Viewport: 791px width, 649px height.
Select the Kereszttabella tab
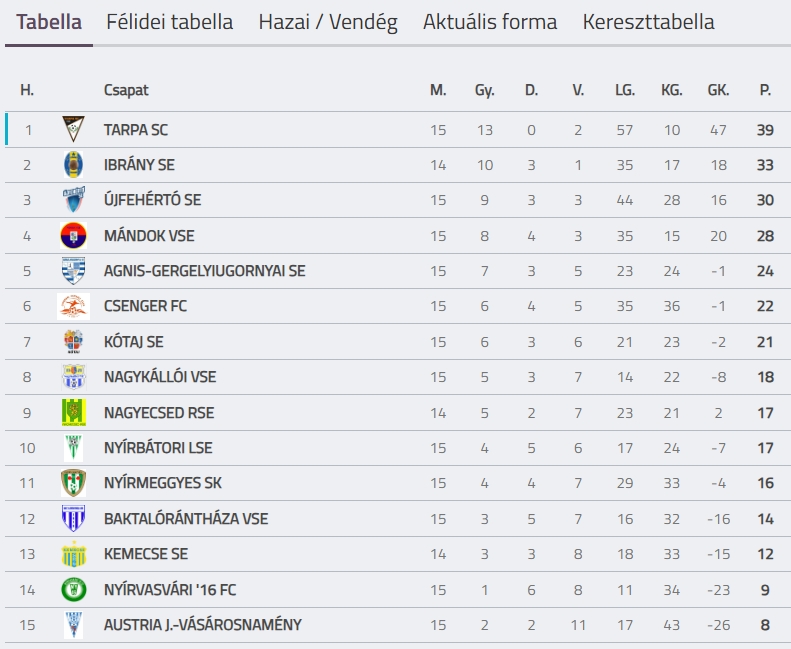[x=648, y=22]
